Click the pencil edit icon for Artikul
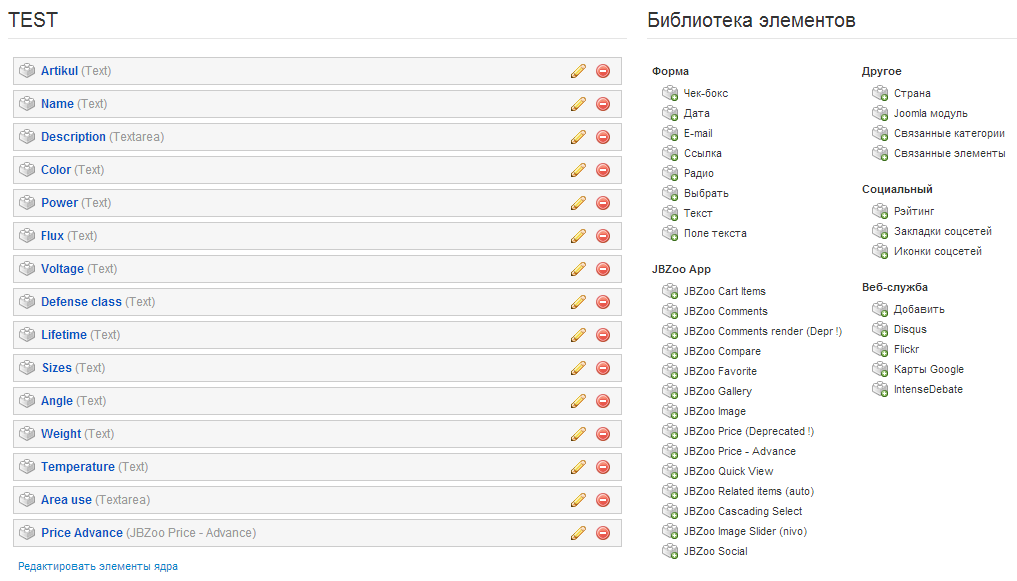This screenshot has height=581, width=1017. pos(578,71)
